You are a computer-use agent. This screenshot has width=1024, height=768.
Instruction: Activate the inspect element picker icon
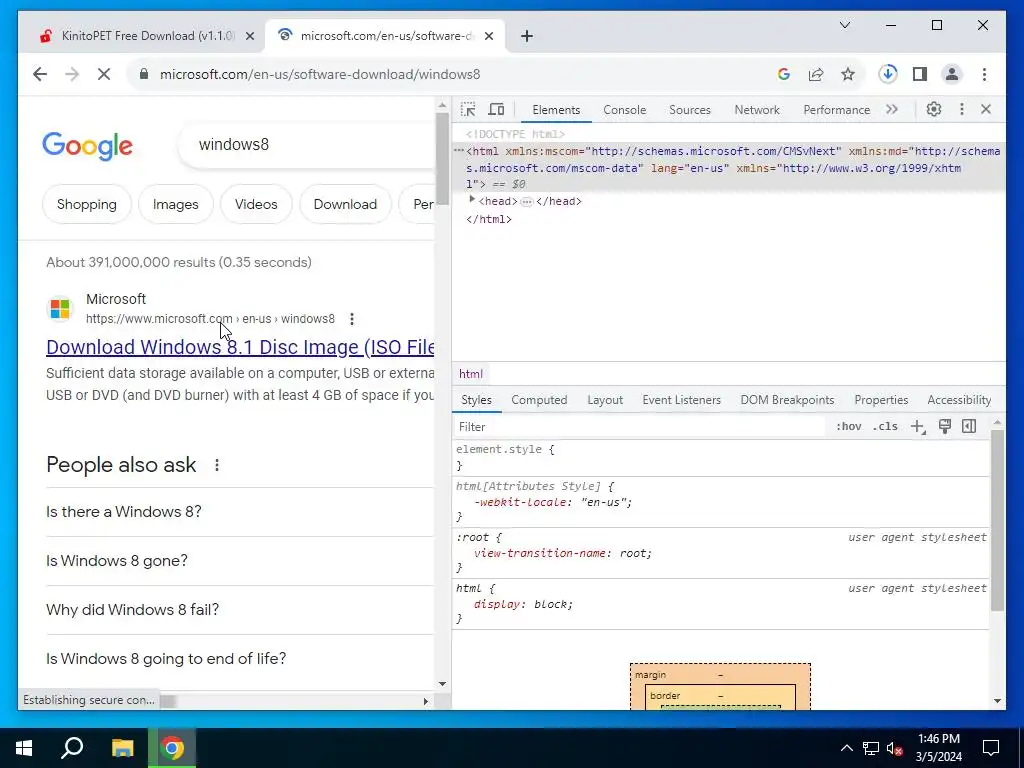[x=468, y=109]
